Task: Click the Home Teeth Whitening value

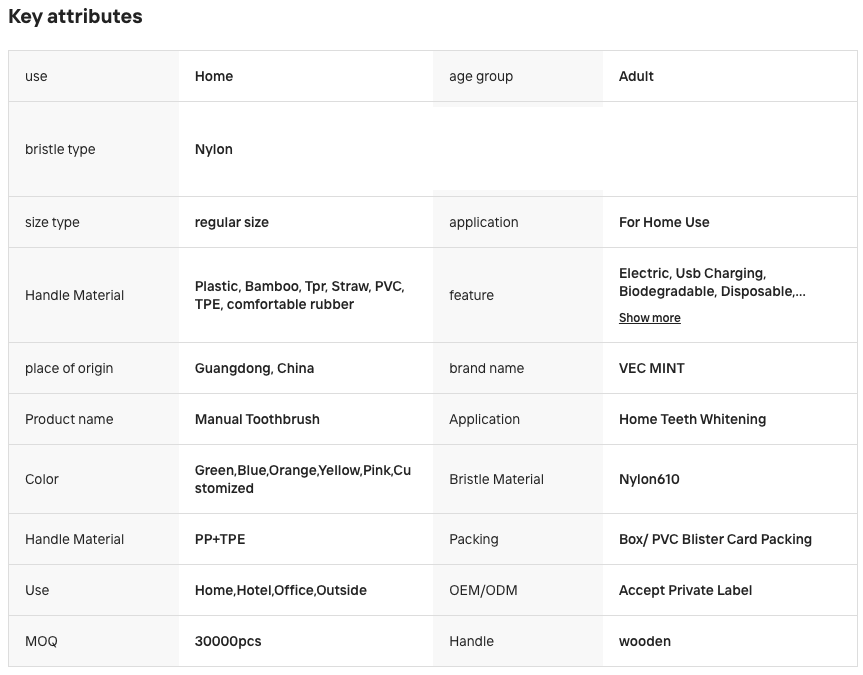Action: [692, 419]
